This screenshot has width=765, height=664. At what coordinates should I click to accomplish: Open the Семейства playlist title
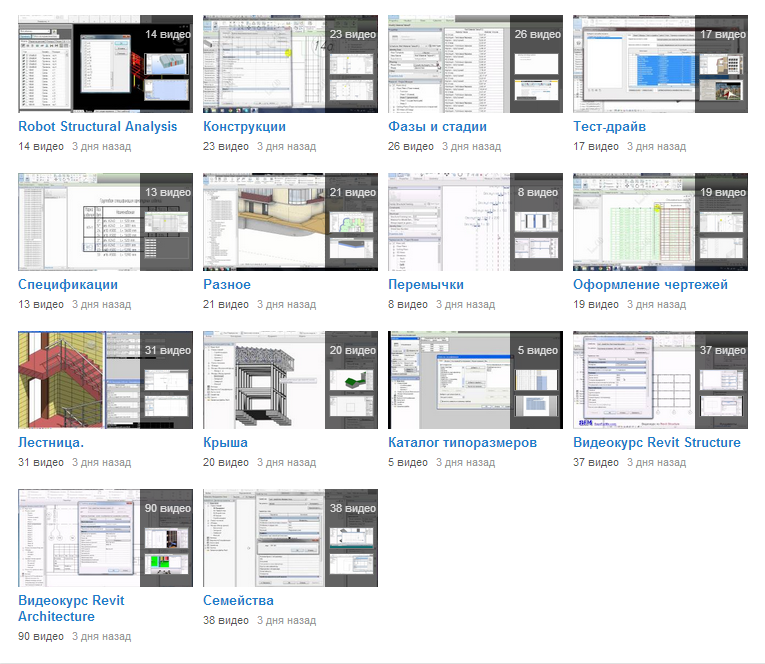click(238, 601)
